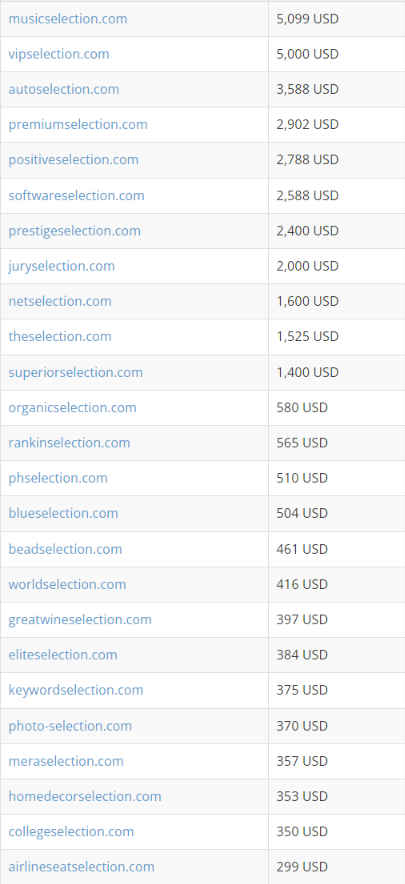Select airlineseatselection.com link

(81, 866)
